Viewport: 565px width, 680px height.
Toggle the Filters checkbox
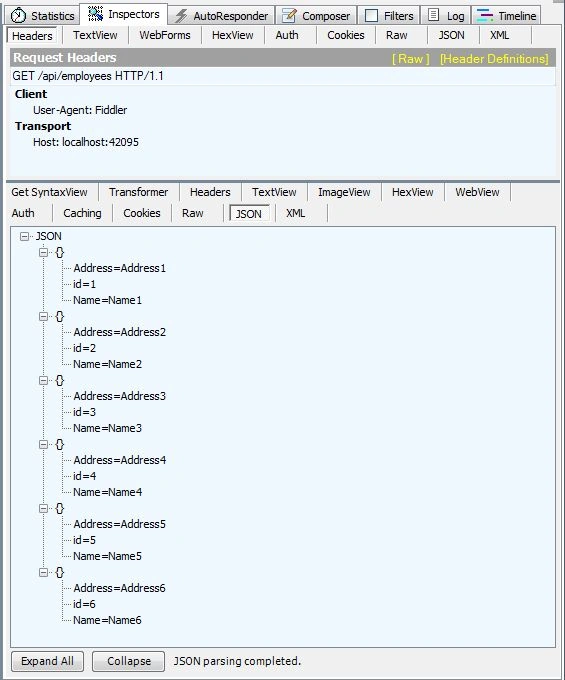pyautogui.click(x=372, y=16)
